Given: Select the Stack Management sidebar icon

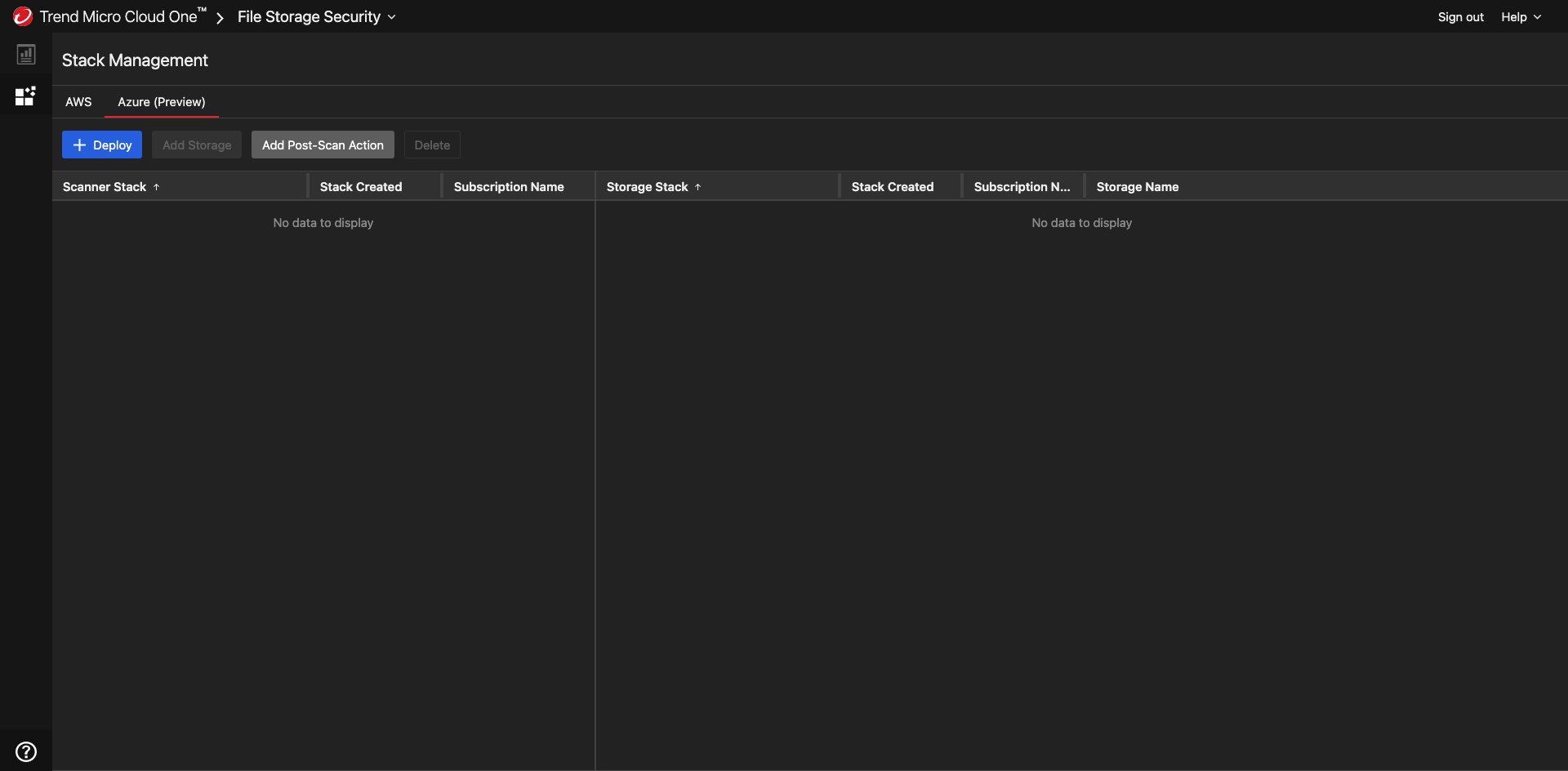Looking at the screenshot, I should 26,96.
